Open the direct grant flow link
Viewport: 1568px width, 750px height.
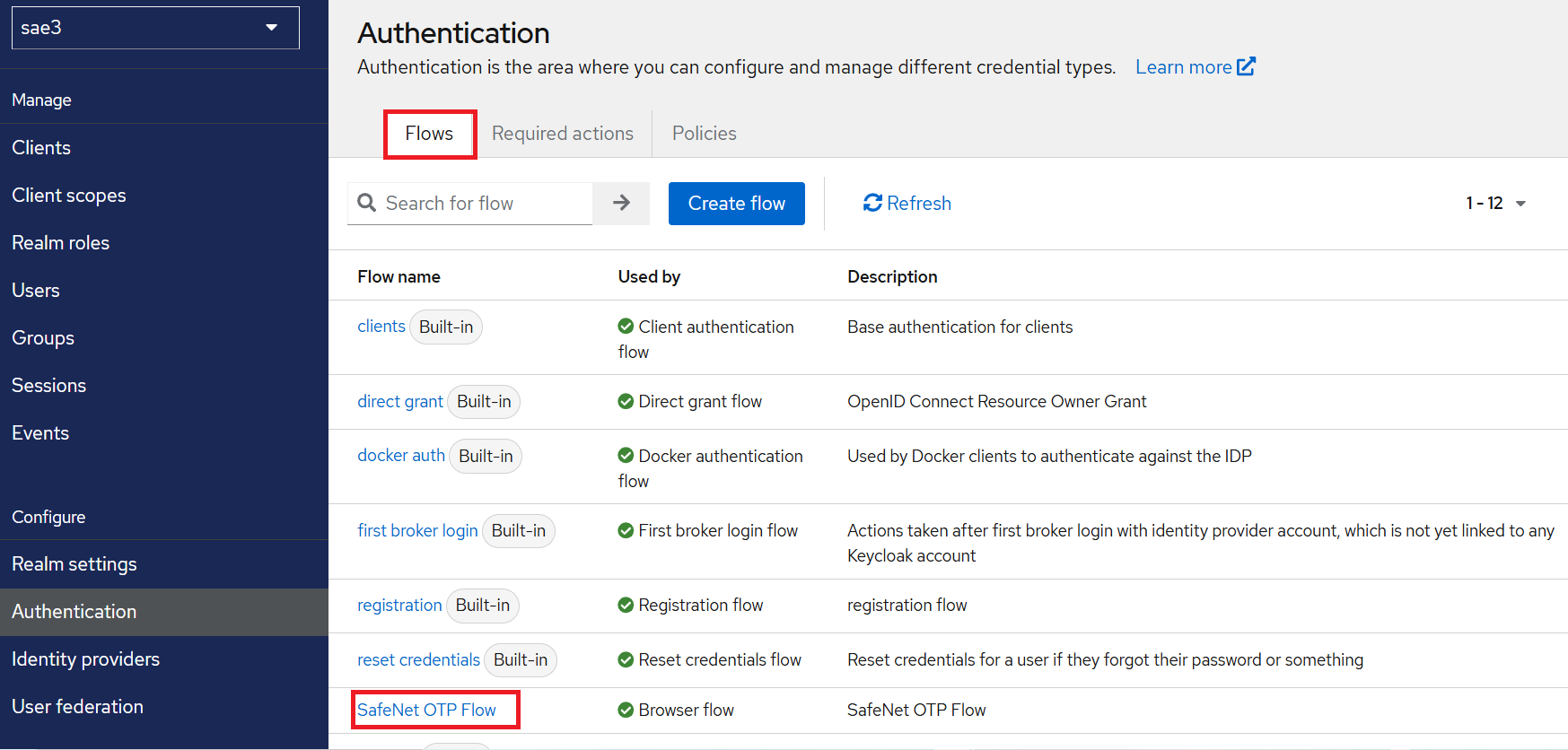[400, 402]
